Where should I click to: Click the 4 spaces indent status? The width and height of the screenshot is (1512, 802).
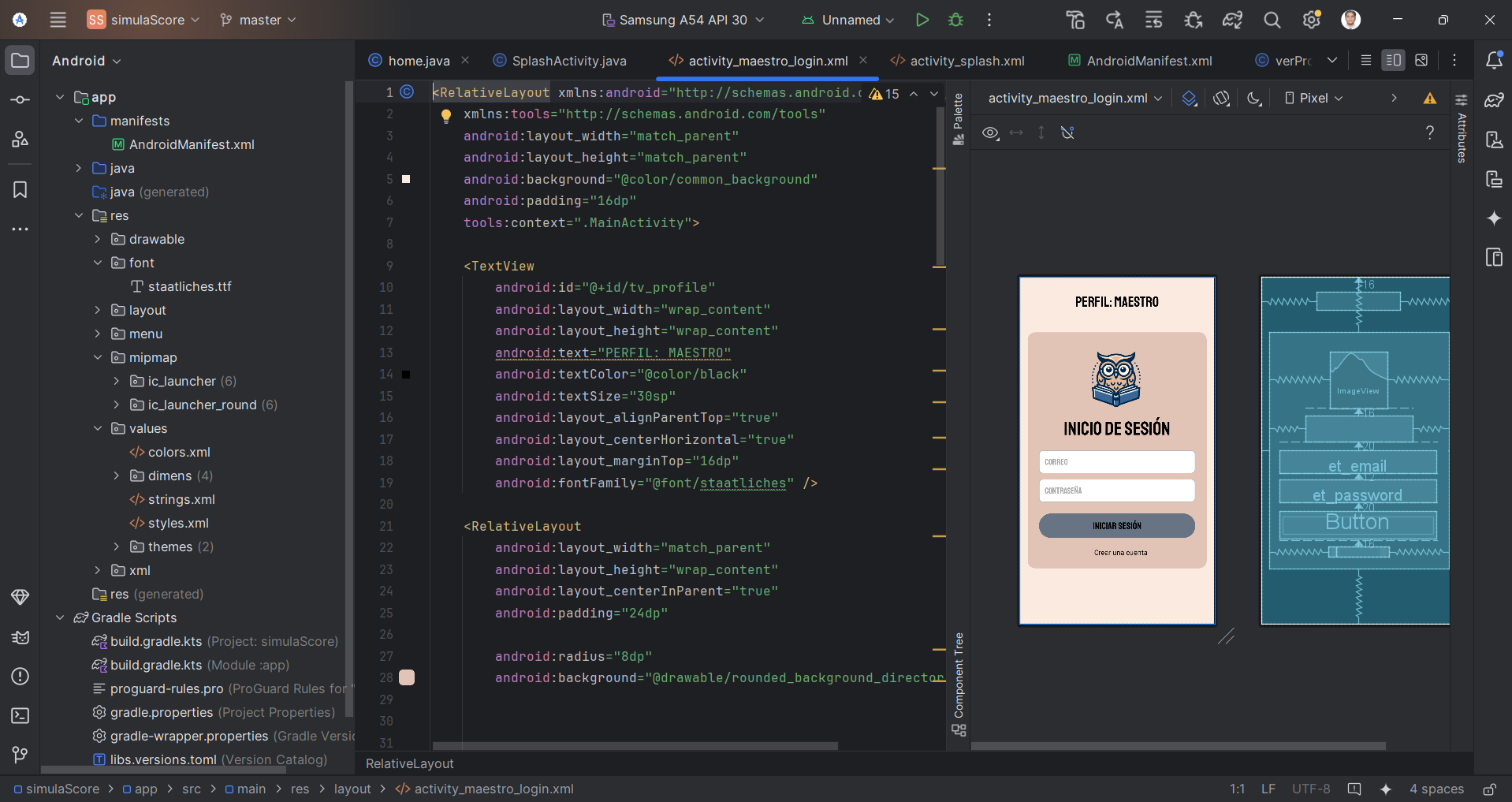tap(1436, 789)
